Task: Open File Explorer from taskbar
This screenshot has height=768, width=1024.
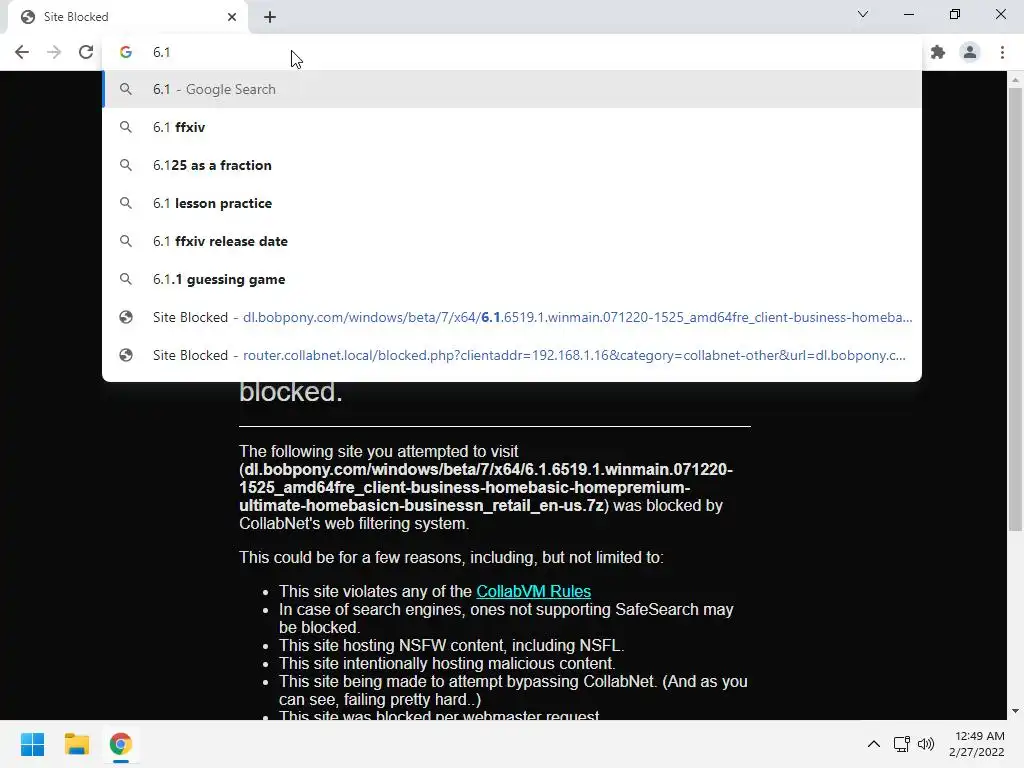Action: pos(76,744)
